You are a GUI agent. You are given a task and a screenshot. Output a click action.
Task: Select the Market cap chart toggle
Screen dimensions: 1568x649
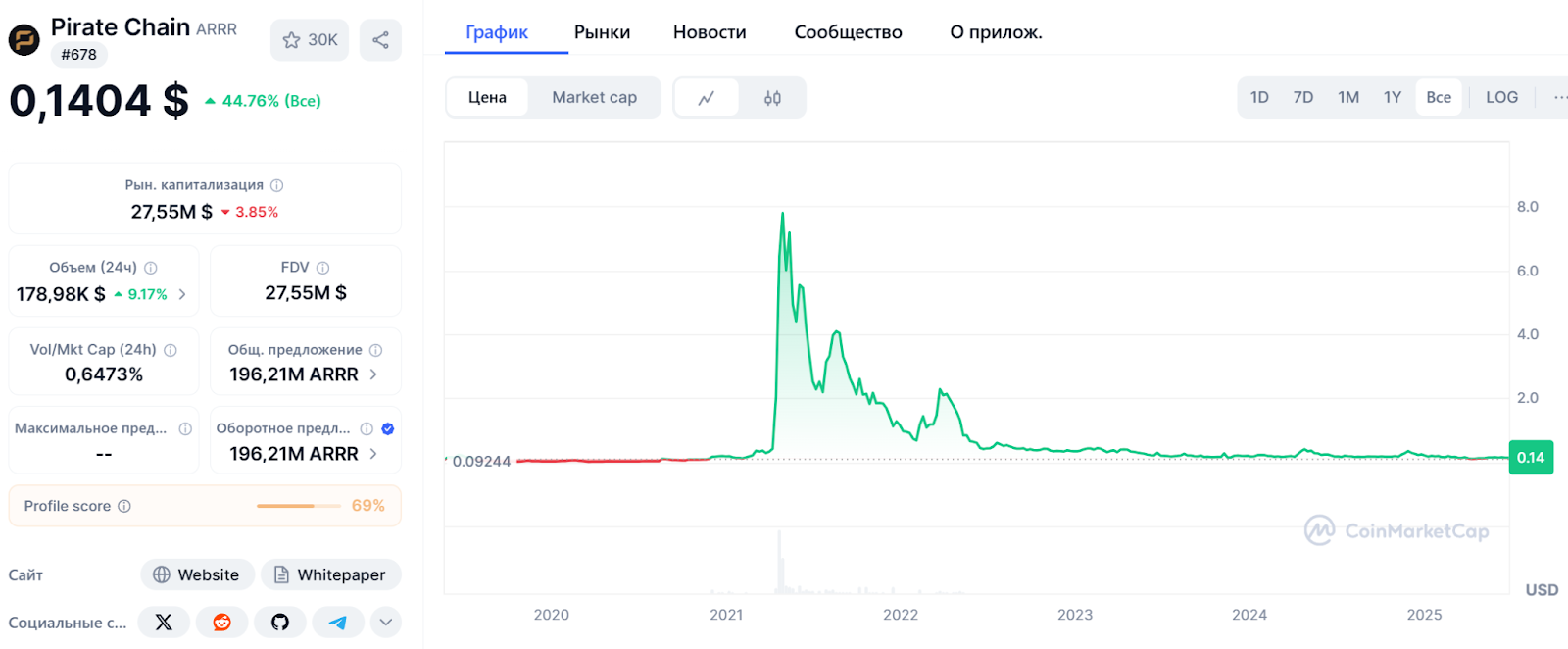(x=594, y=98)
